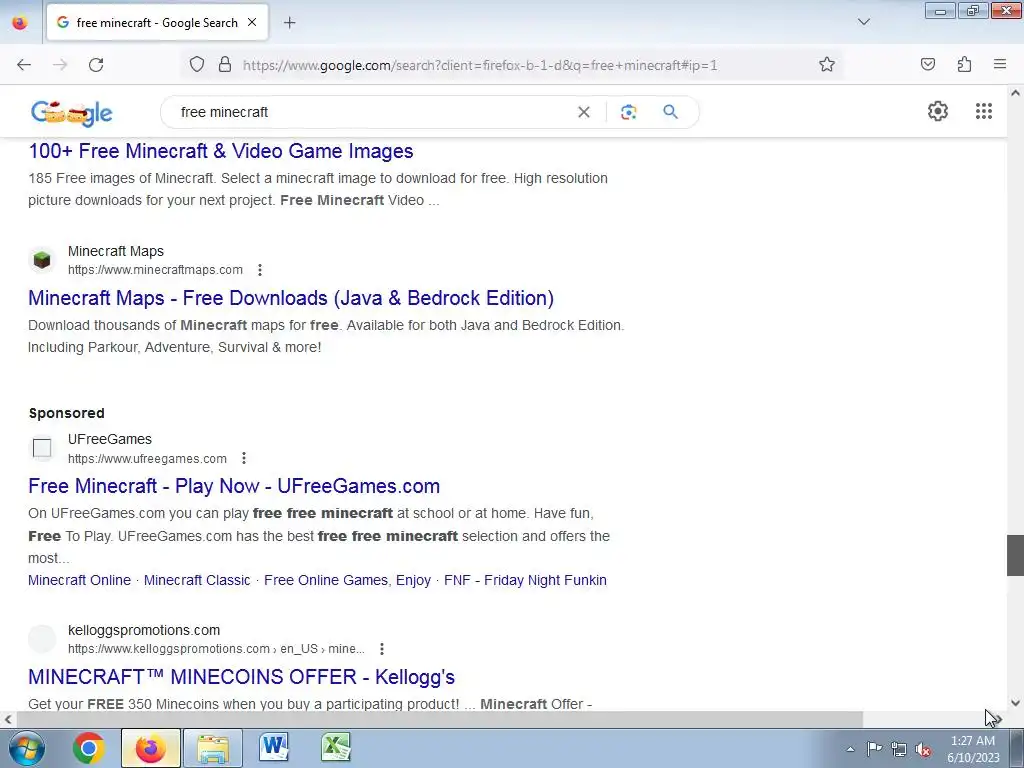The height and width of the screenshot is (768, 1024).
Task: Open more options for Minecraft Maps result
Action: 260,270
